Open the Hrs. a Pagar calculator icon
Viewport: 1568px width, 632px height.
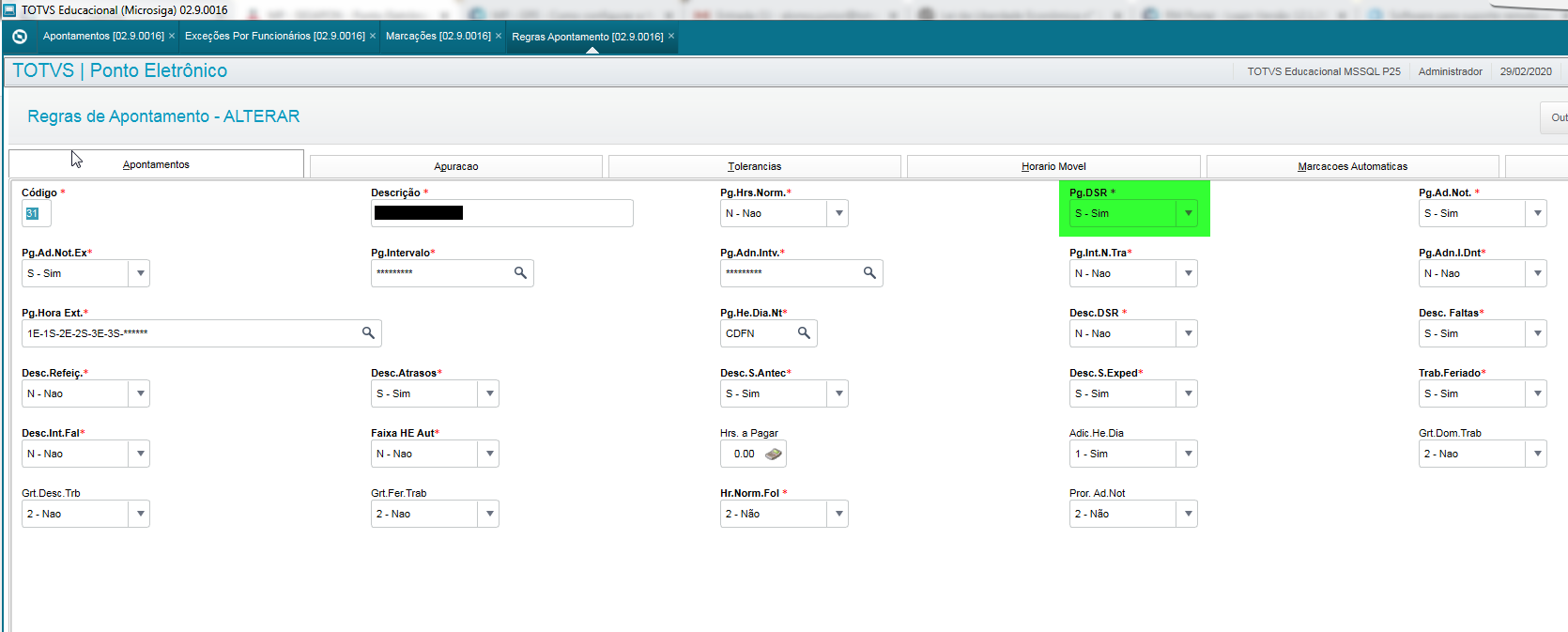click(773, 454)
